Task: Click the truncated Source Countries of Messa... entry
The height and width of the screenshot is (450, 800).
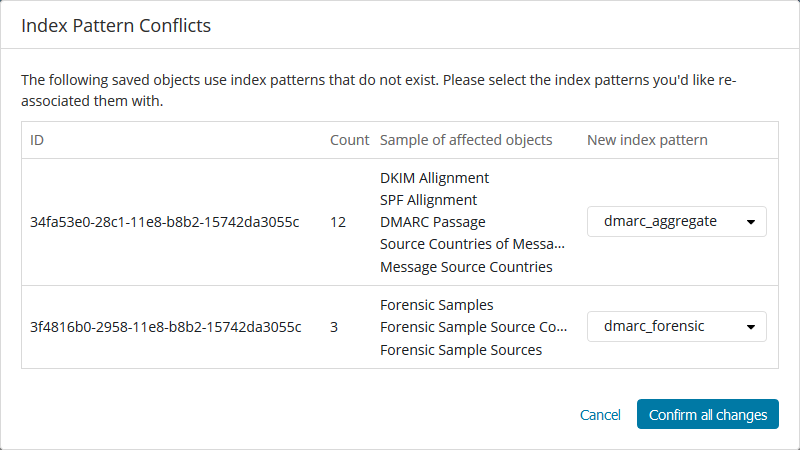Action: tap(472, 244)
